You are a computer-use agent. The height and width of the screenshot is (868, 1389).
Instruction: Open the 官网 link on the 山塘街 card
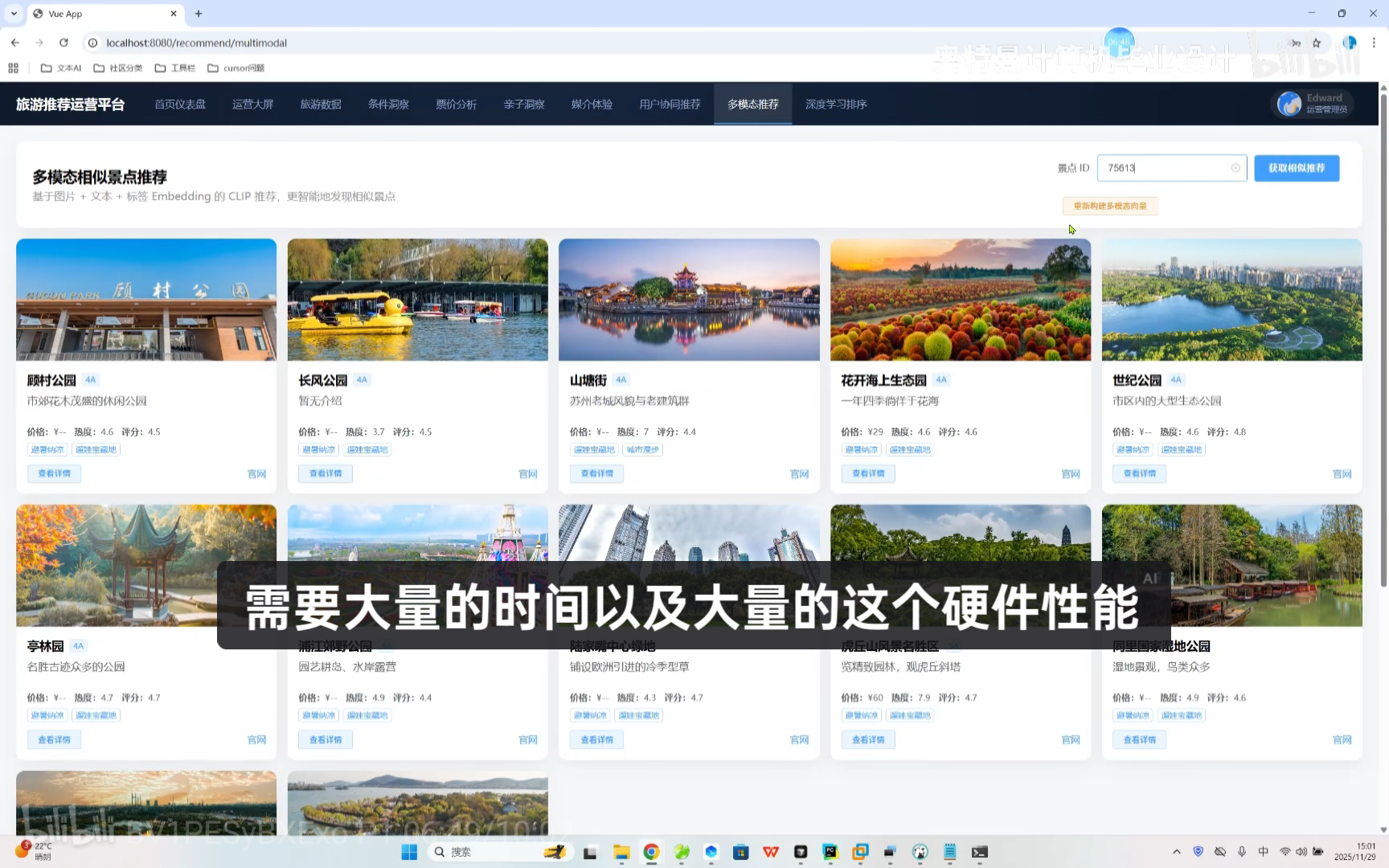tap(799, 474)
